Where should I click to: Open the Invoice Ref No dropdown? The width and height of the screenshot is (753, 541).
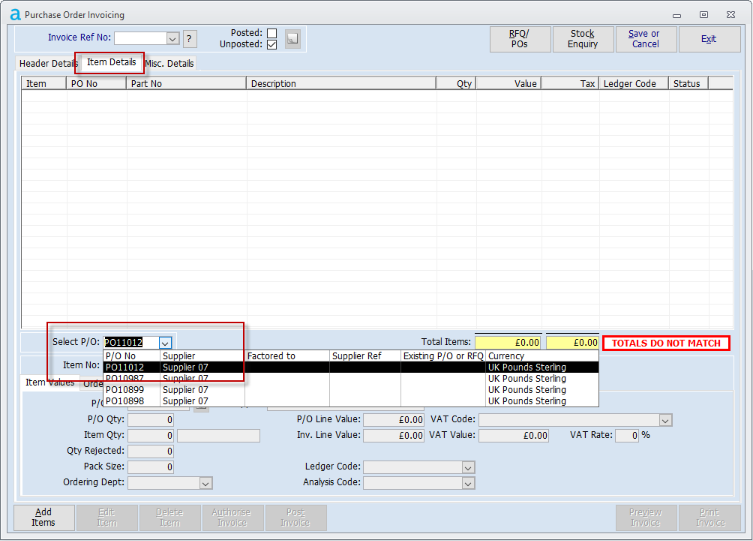pos(173,38)
